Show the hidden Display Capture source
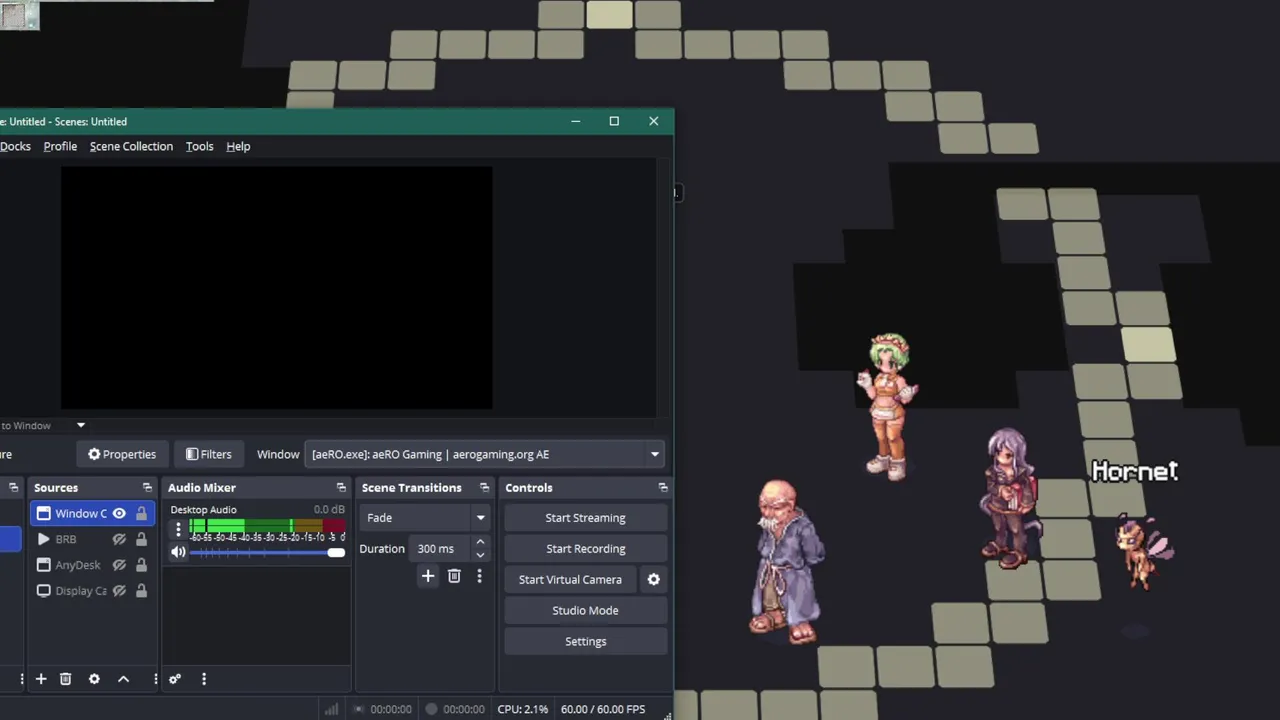Screen dimensions: 1280x720 119,591
